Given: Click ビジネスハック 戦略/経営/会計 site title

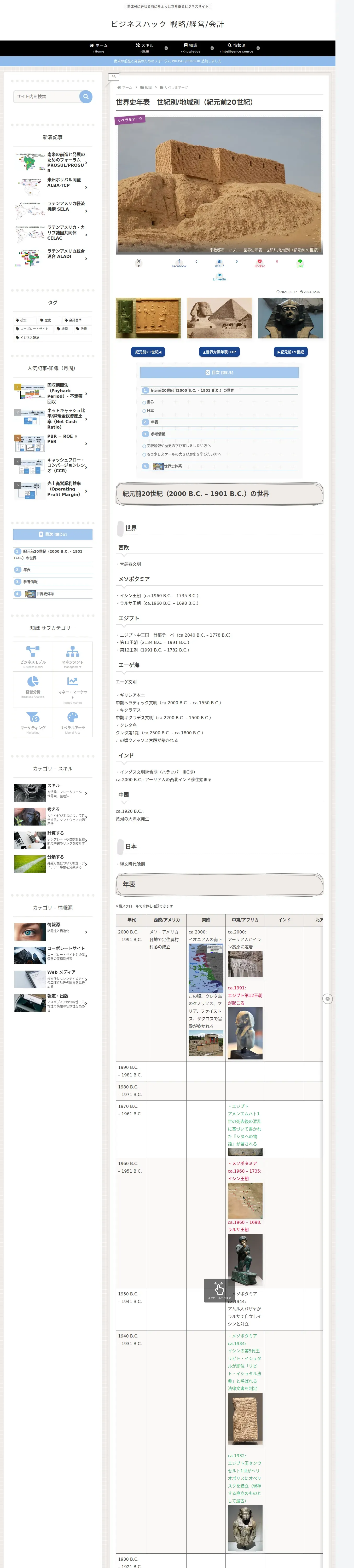Looking at the screenshot, I should point(167,24).
